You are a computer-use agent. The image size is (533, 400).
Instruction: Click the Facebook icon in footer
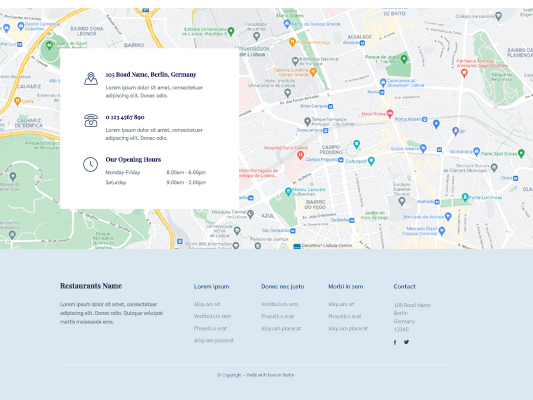395,342
